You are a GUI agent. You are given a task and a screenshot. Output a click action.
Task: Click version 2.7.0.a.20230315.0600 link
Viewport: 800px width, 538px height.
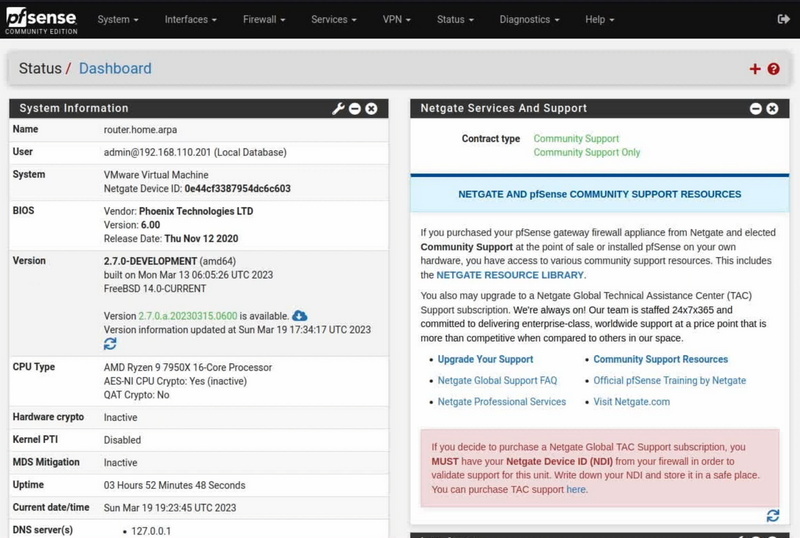coord(188,316)
